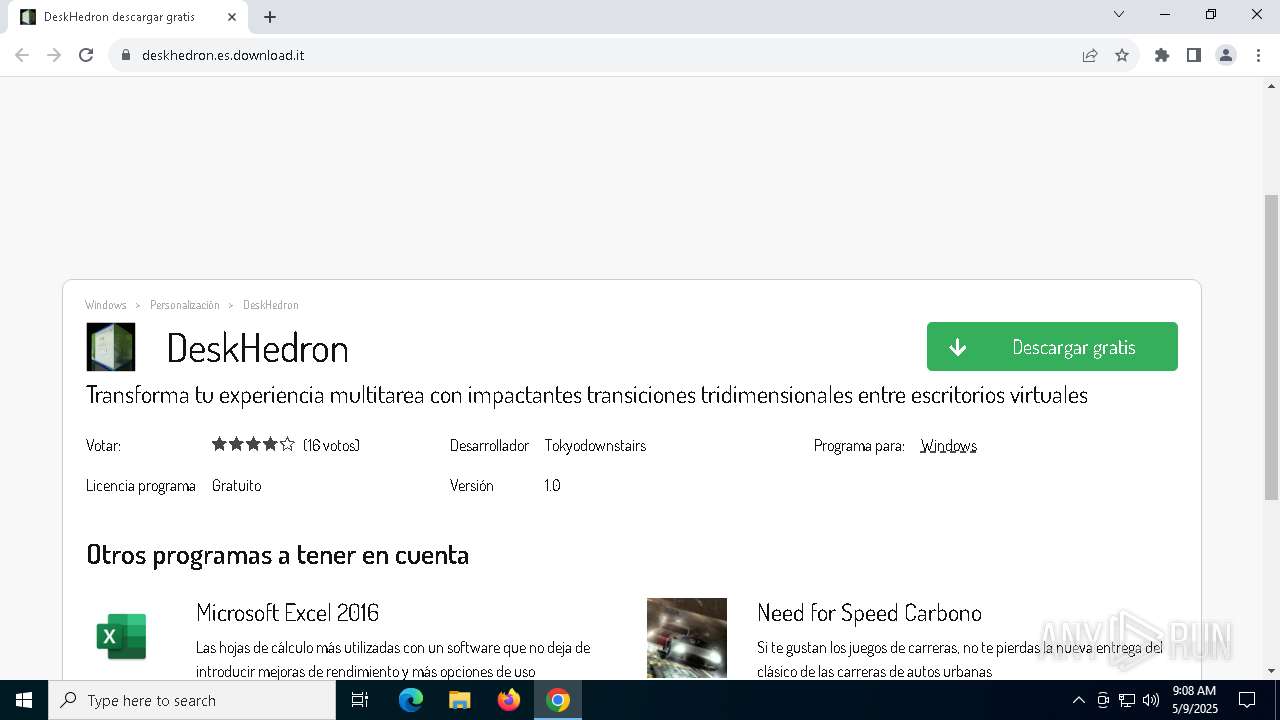
Task: Bookmark this page with star icon
Action: point(1122,55)
